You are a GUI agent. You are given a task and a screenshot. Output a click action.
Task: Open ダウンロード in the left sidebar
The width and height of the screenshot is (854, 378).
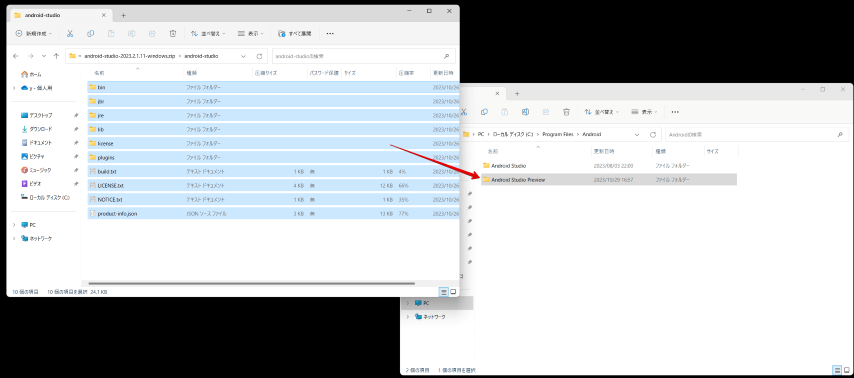37,129
